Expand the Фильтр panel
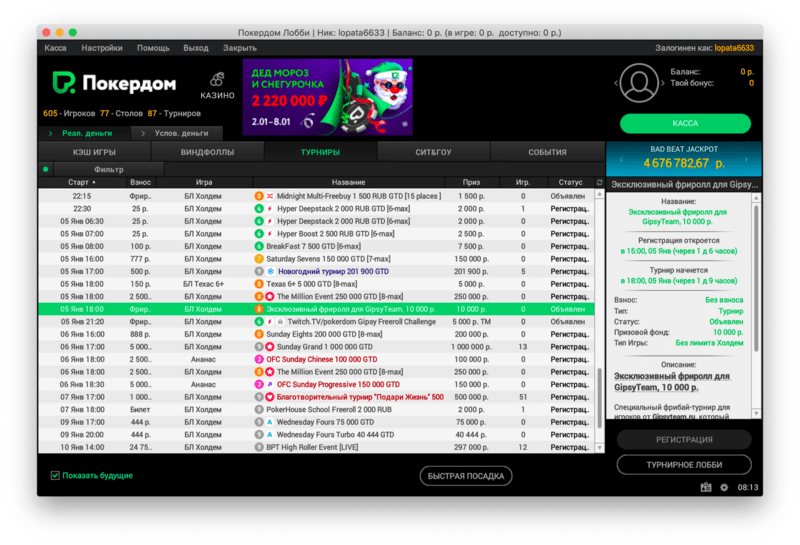 point(108,169)
